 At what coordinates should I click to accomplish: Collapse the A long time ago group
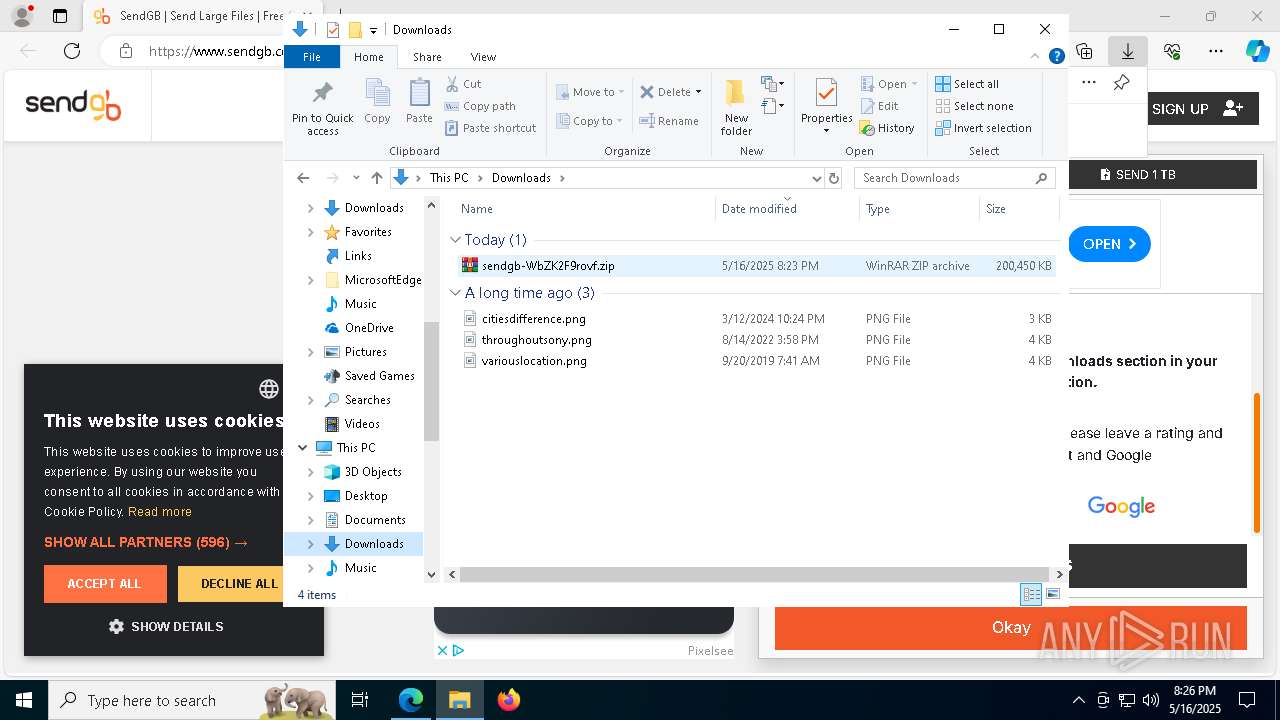coord(455,293)
